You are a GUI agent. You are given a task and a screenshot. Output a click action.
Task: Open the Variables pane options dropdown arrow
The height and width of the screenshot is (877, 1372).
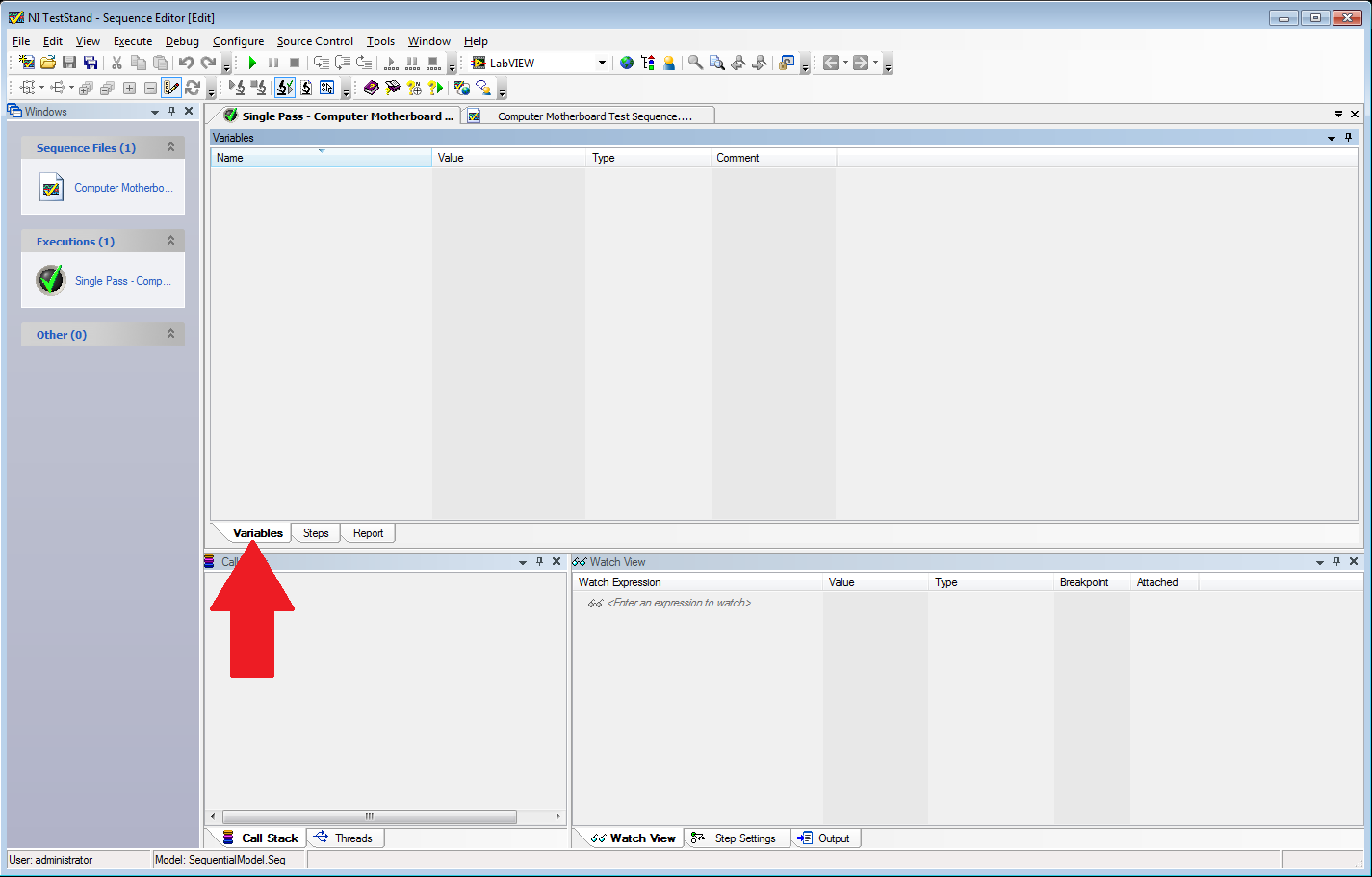click(x=1332, y=138)
